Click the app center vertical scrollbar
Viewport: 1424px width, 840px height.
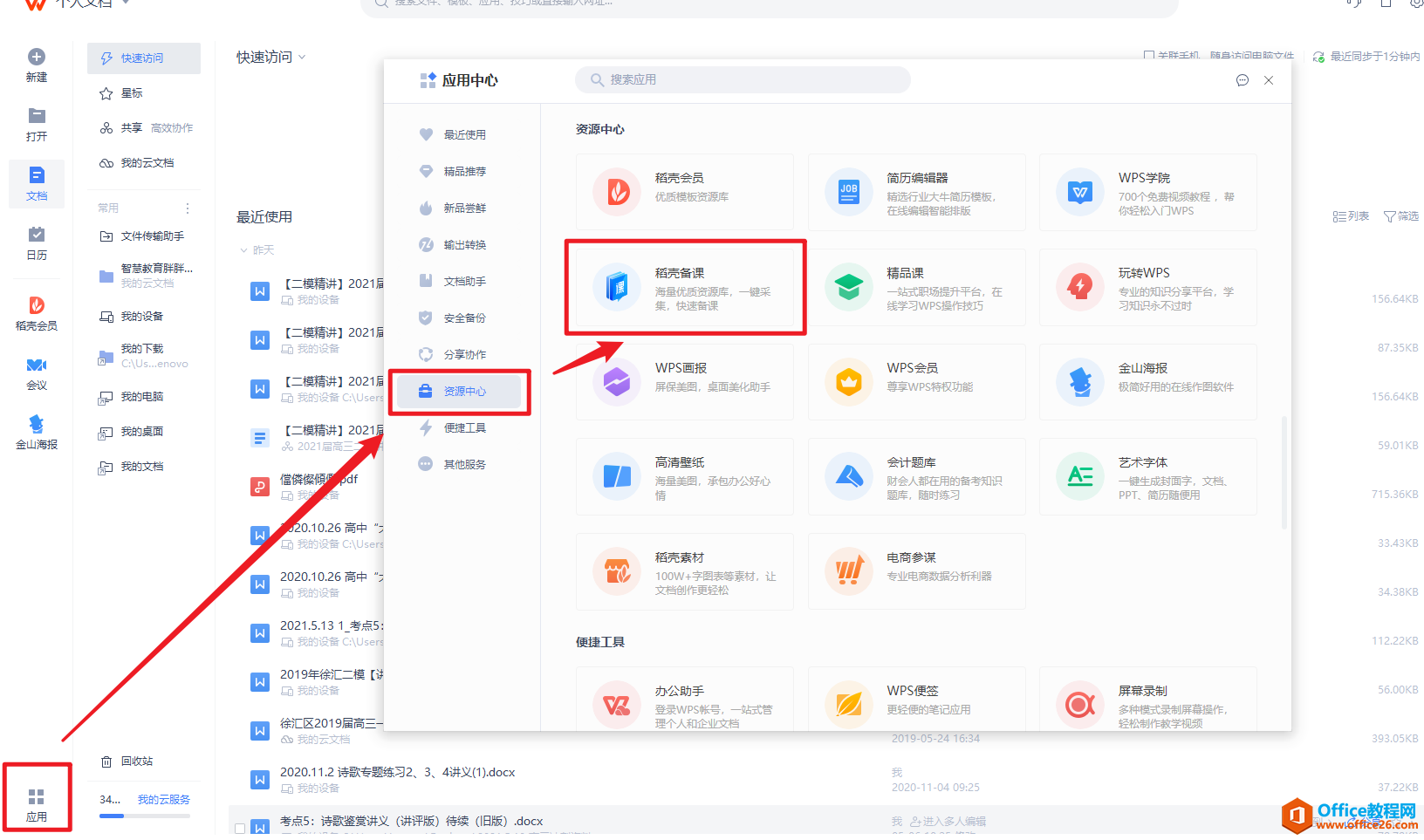click(1284, 473)
